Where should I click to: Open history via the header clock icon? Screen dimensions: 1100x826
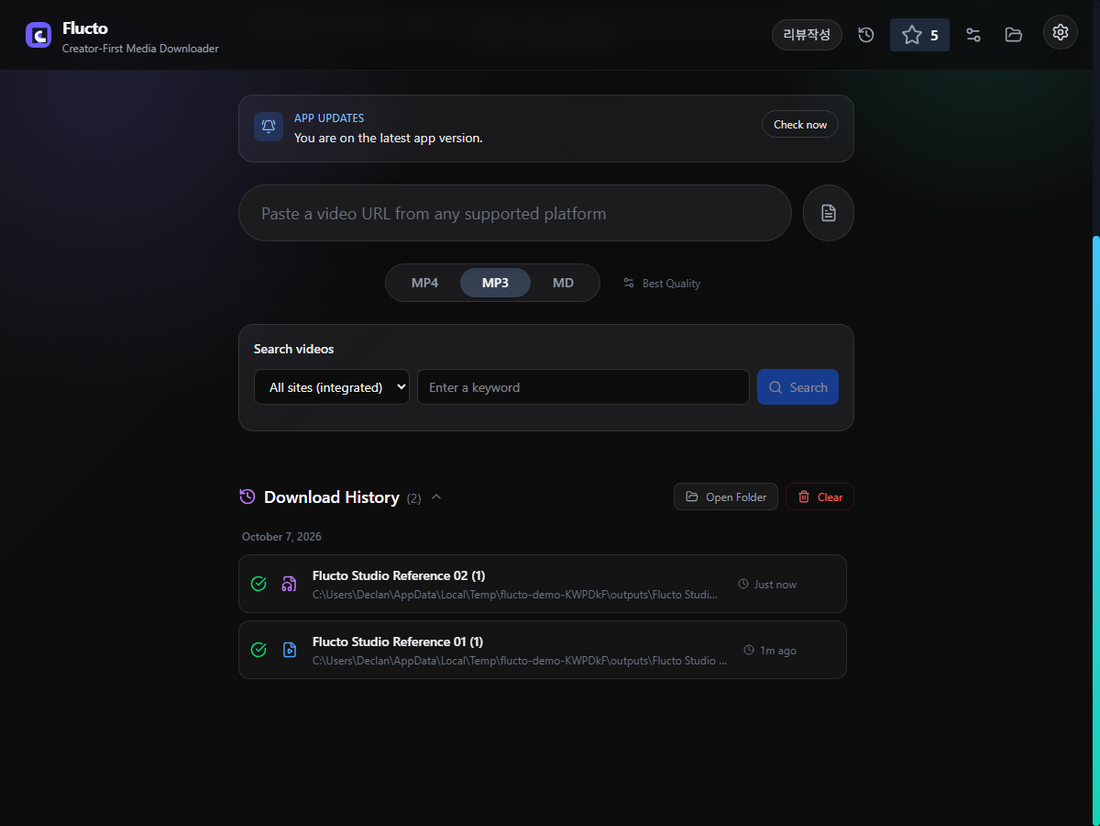(866, 35)
